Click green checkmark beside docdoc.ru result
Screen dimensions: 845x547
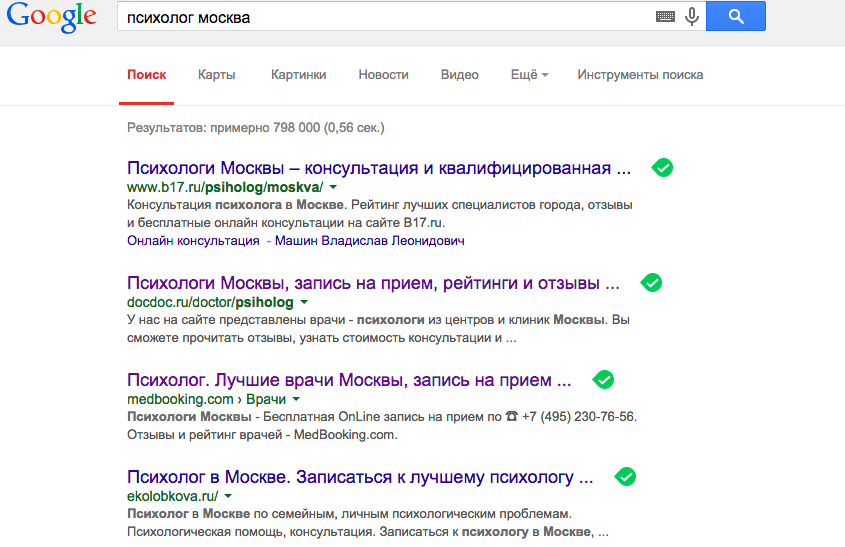(x=652, y=282)
